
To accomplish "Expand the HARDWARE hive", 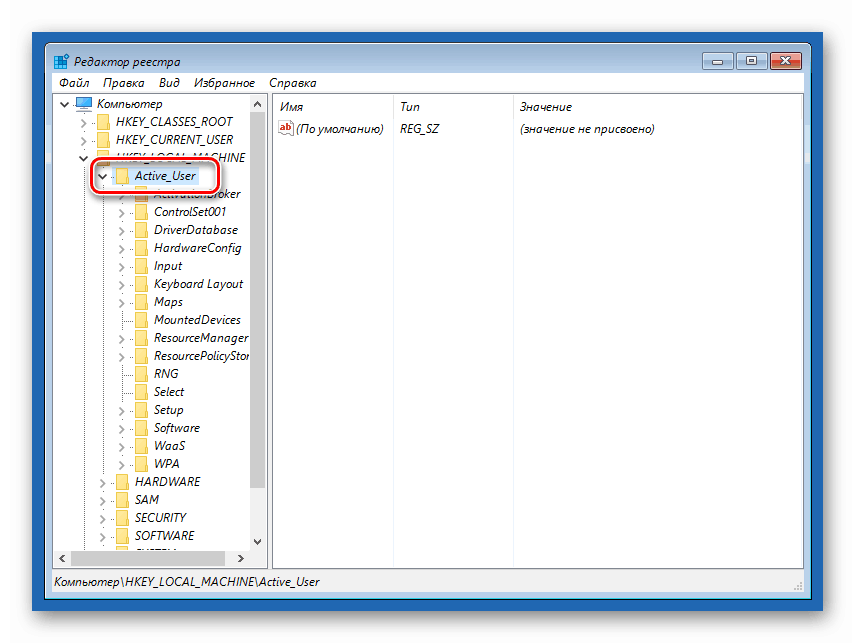I will (x=103, y=483).
